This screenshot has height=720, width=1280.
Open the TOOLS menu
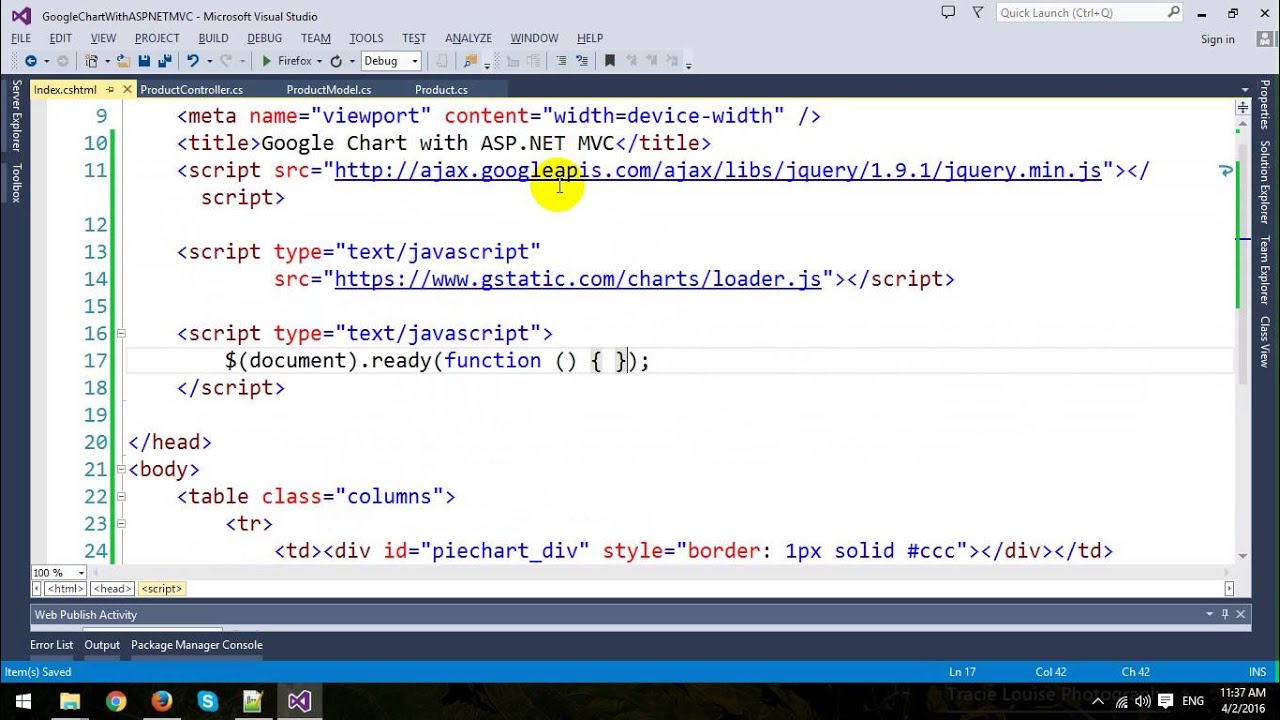366,38
